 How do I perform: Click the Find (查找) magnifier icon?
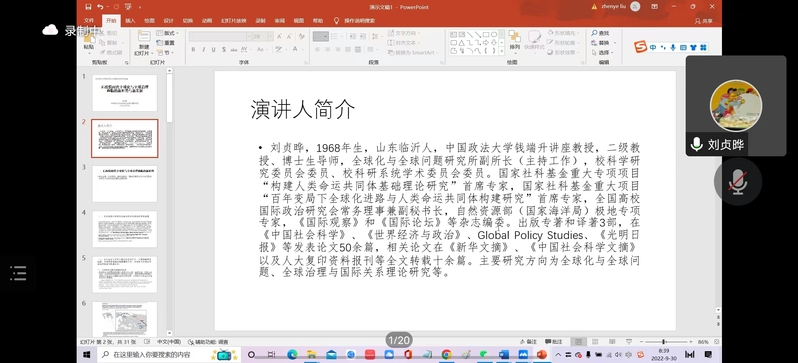pyautogui.click(x=594, y=33)
